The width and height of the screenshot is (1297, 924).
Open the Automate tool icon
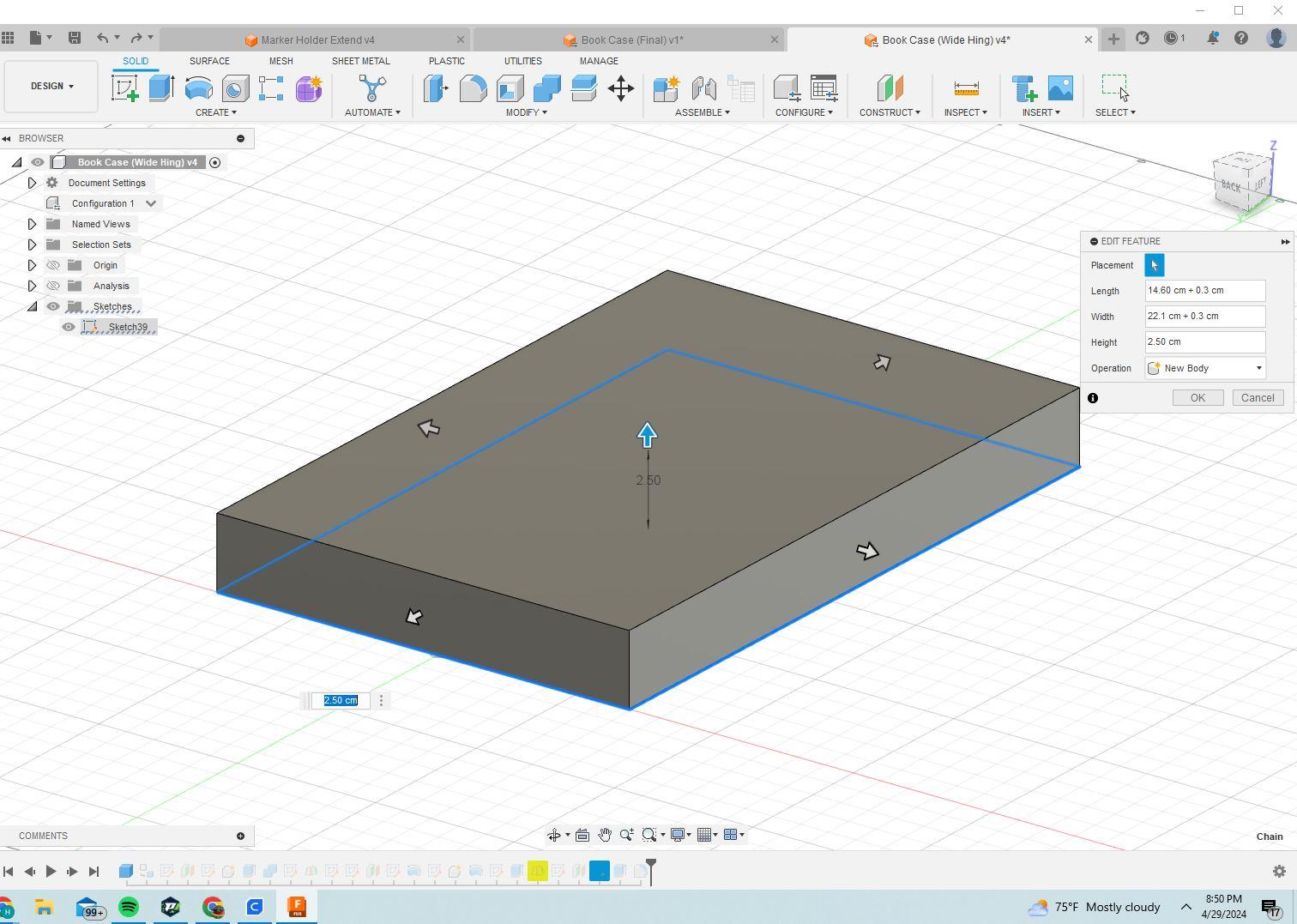(x=372, y=88)
